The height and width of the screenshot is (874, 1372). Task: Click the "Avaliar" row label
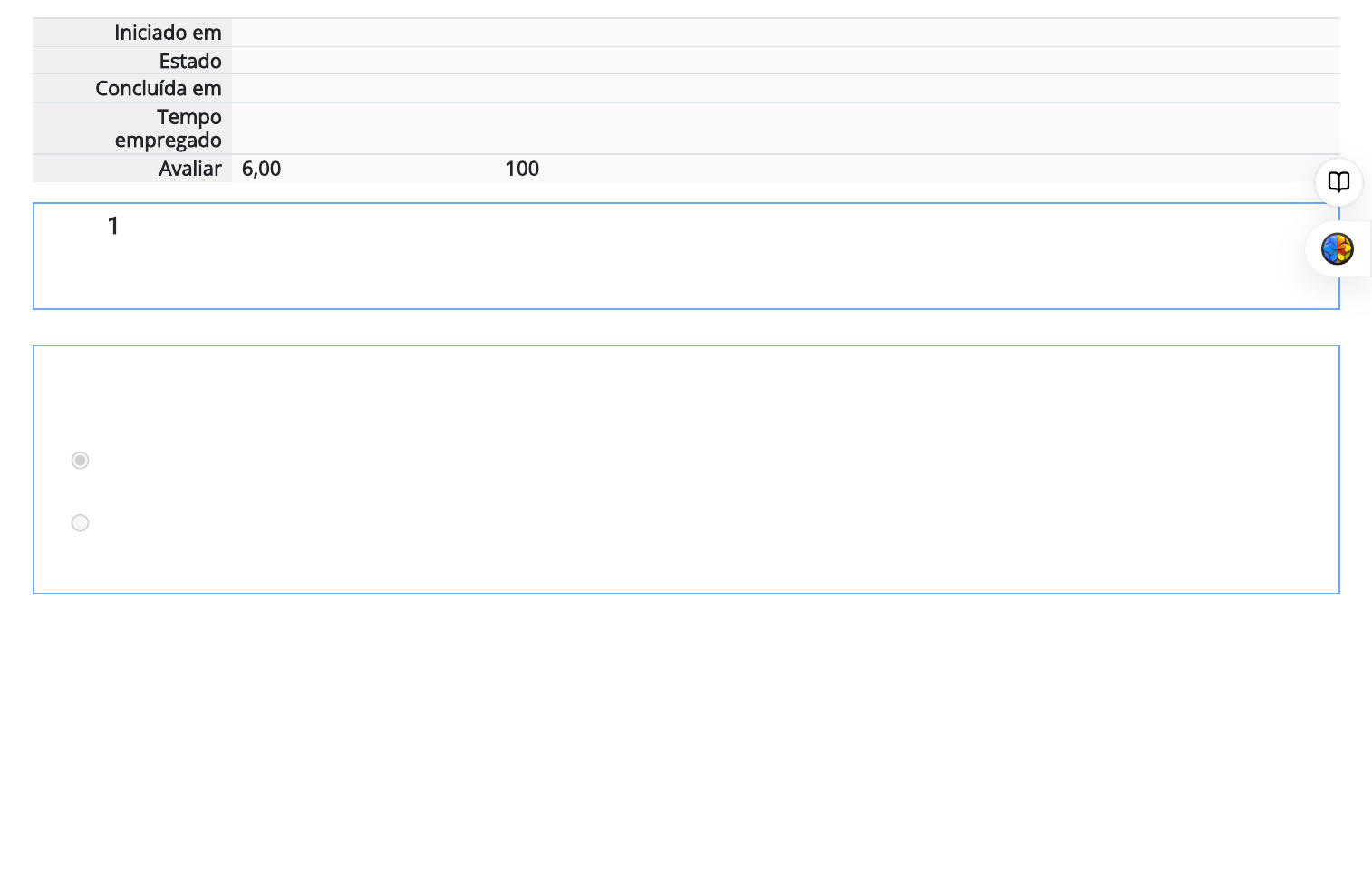[x=189, y=169]
